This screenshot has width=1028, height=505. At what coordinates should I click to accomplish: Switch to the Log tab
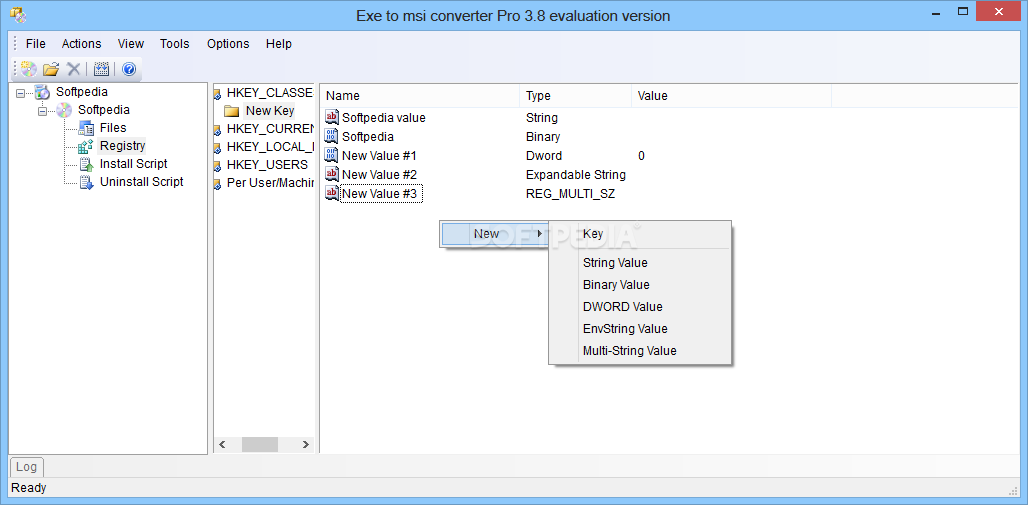point(26,467)
